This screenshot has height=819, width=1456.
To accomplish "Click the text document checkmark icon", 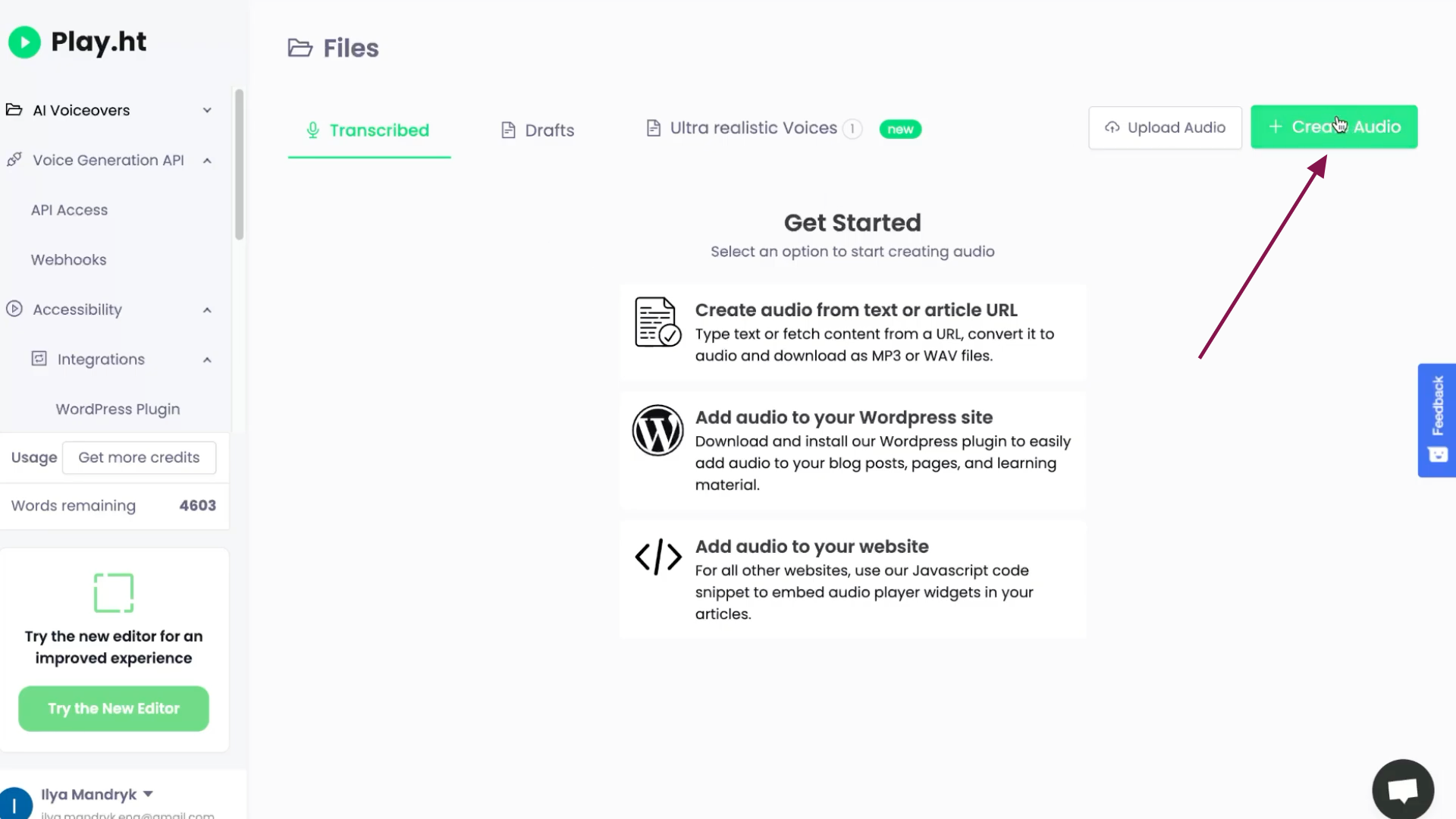I will pos(657,322).
